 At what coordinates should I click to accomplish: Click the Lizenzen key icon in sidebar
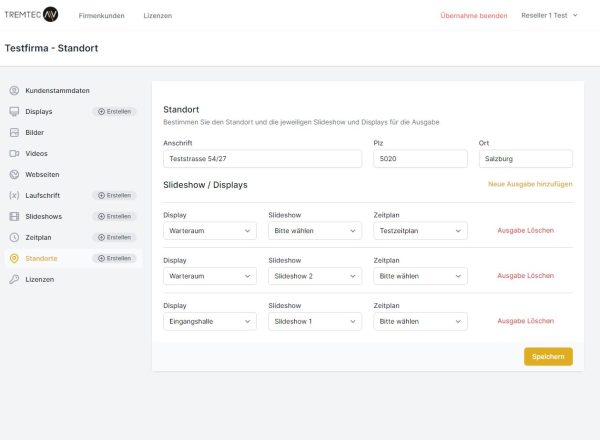click(x=14, y=280)
